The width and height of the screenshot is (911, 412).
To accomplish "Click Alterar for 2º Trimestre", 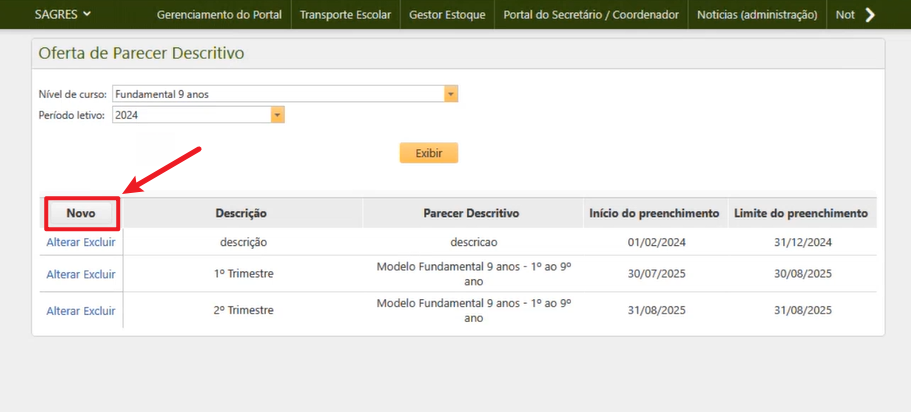I will coord(63,311).
